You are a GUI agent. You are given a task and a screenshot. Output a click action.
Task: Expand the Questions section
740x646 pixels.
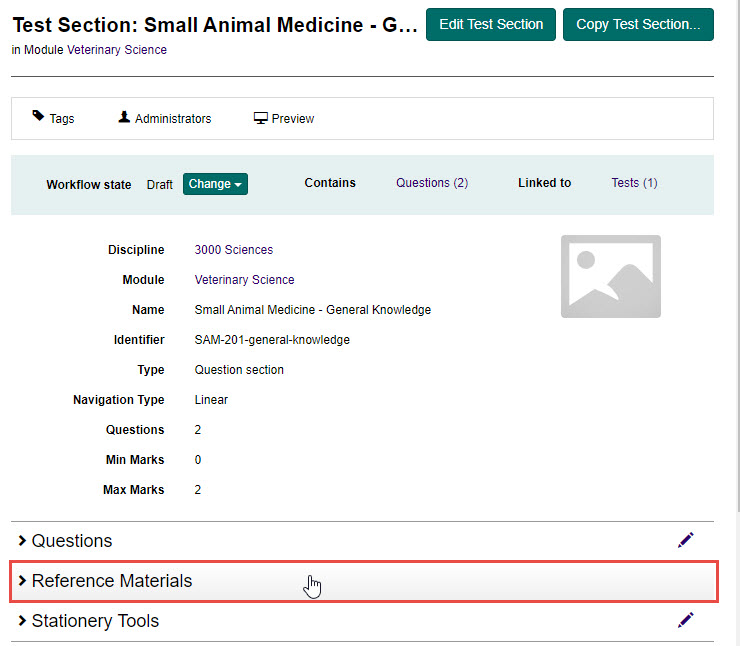pos(72,541)
